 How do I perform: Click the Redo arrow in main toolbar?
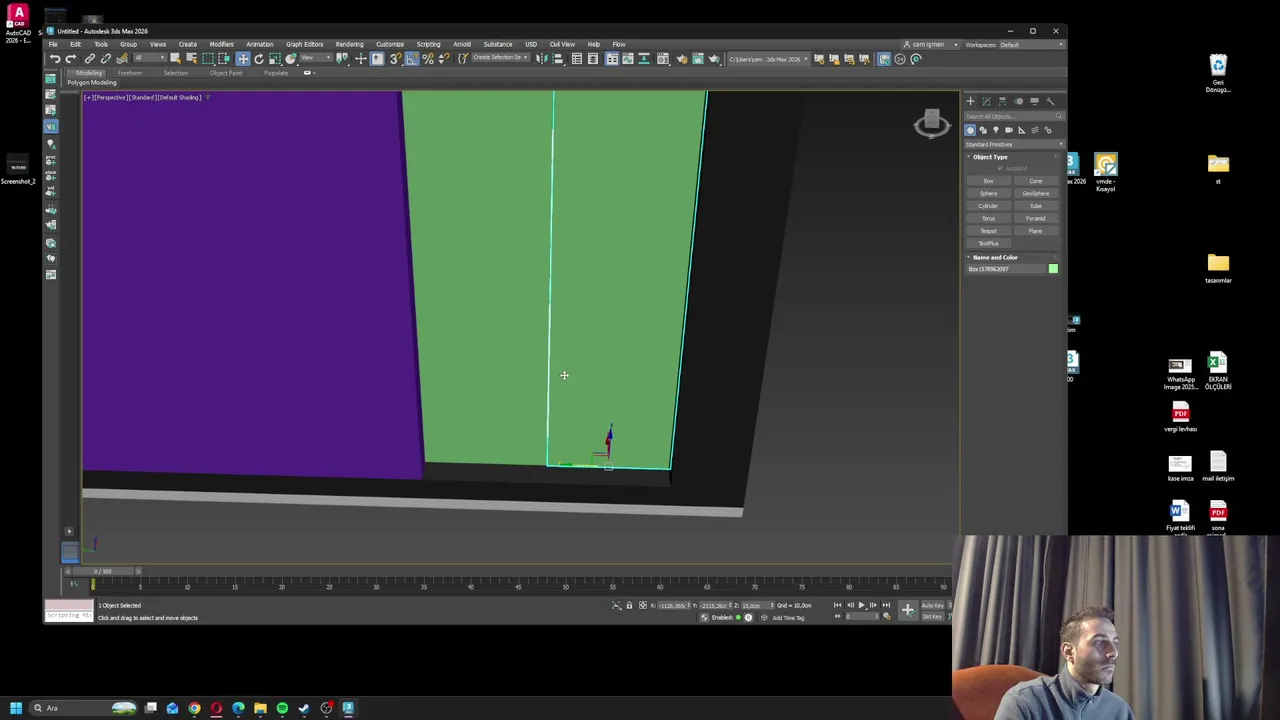71,58
